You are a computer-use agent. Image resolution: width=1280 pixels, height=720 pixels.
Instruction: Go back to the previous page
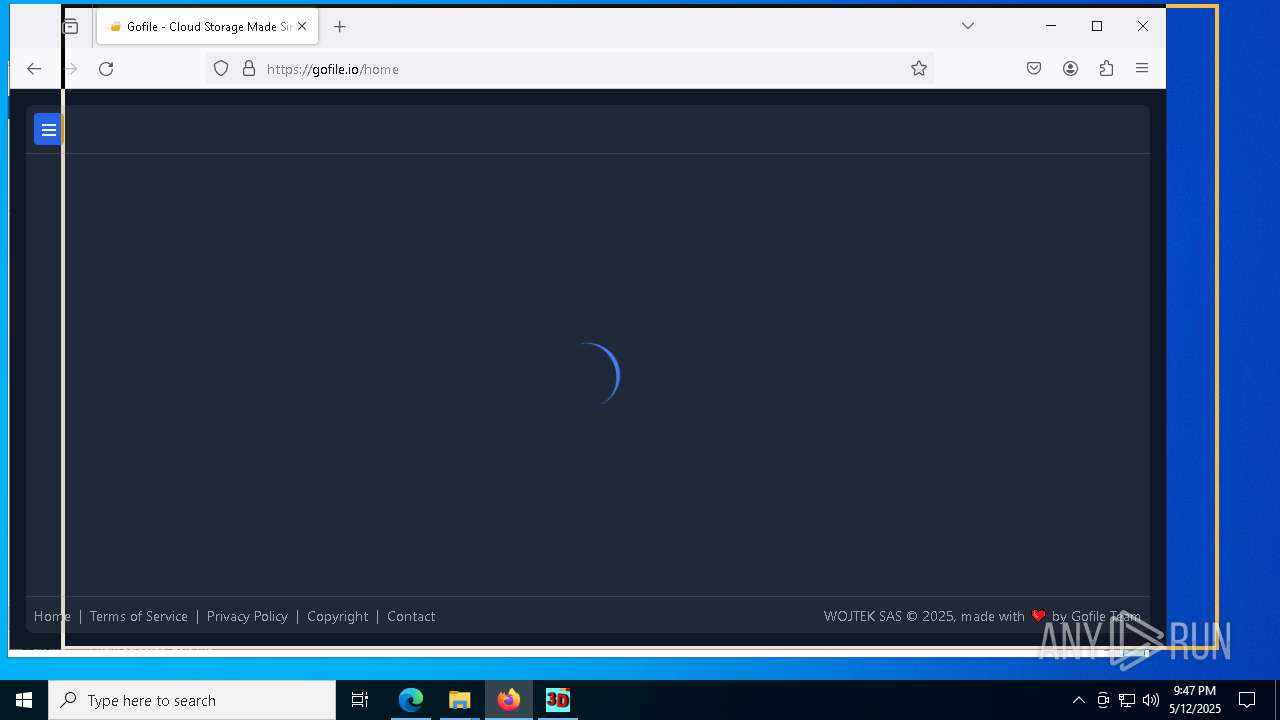click(x=34, y=69)
